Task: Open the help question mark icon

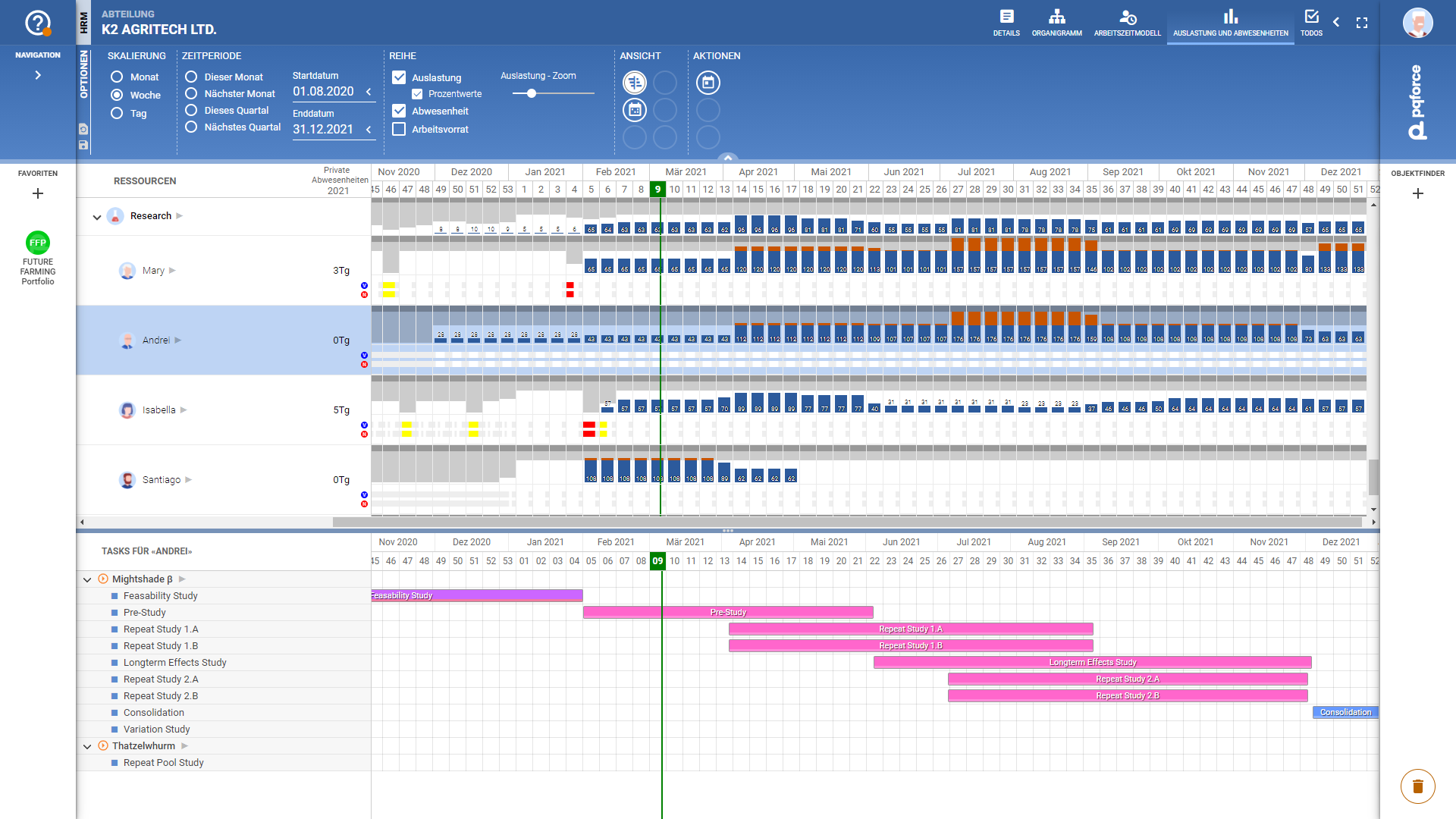Action: coord(38,24)
